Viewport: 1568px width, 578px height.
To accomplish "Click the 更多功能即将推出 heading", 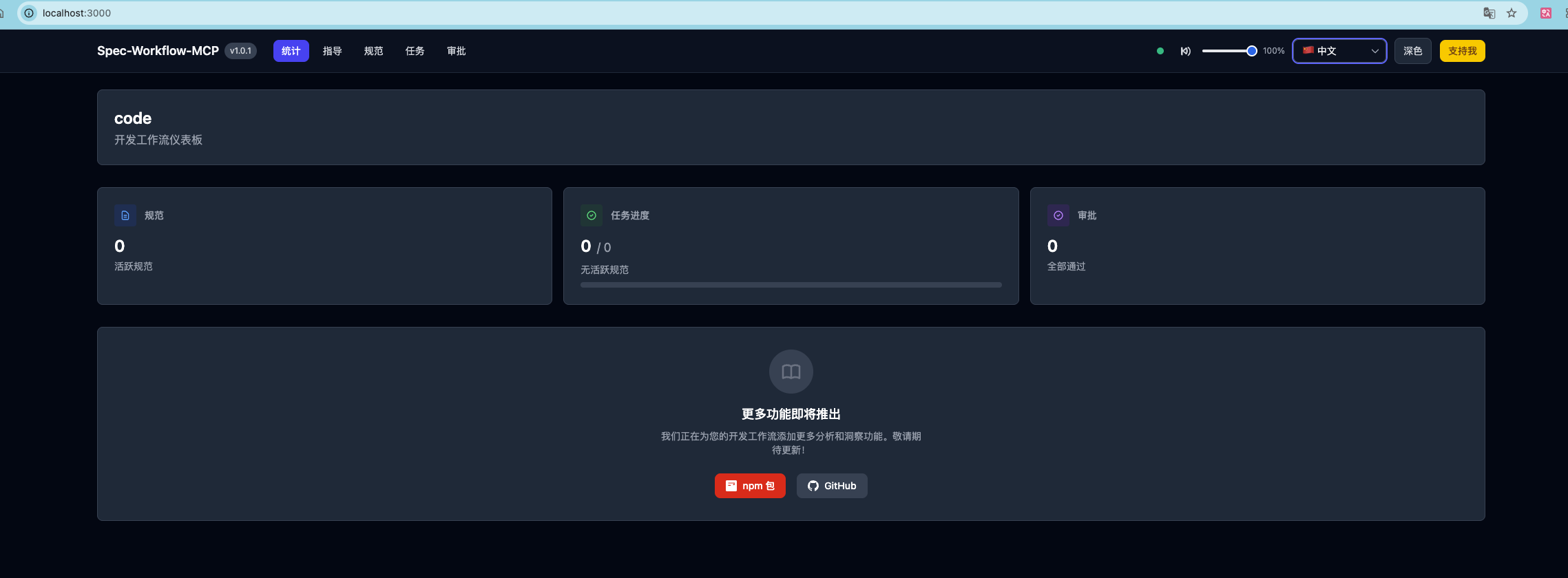I will click(791, 414).
